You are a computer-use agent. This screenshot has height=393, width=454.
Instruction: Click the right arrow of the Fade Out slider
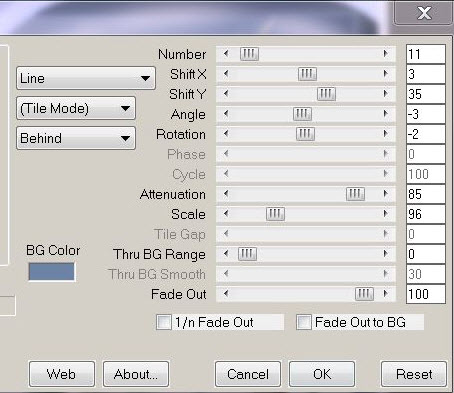[386, 294]
